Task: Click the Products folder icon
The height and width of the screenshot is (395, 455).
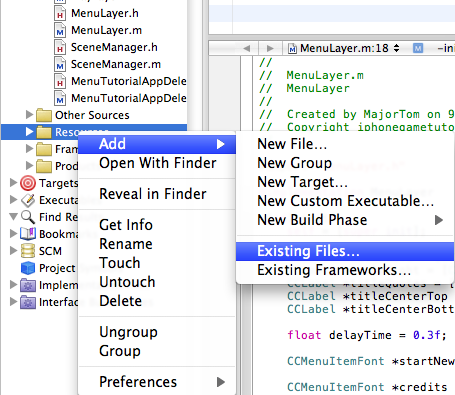Action: 44,166
